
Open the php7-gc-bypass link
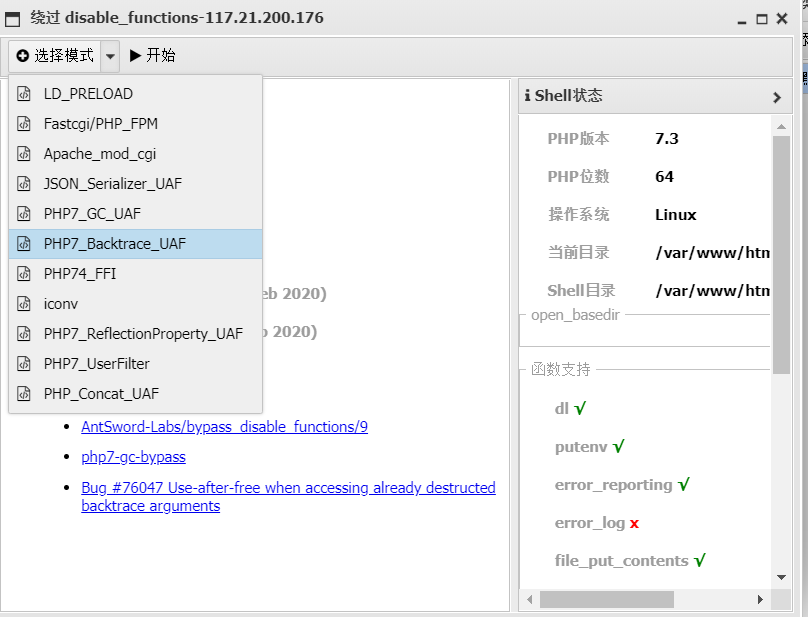(133, 457)
